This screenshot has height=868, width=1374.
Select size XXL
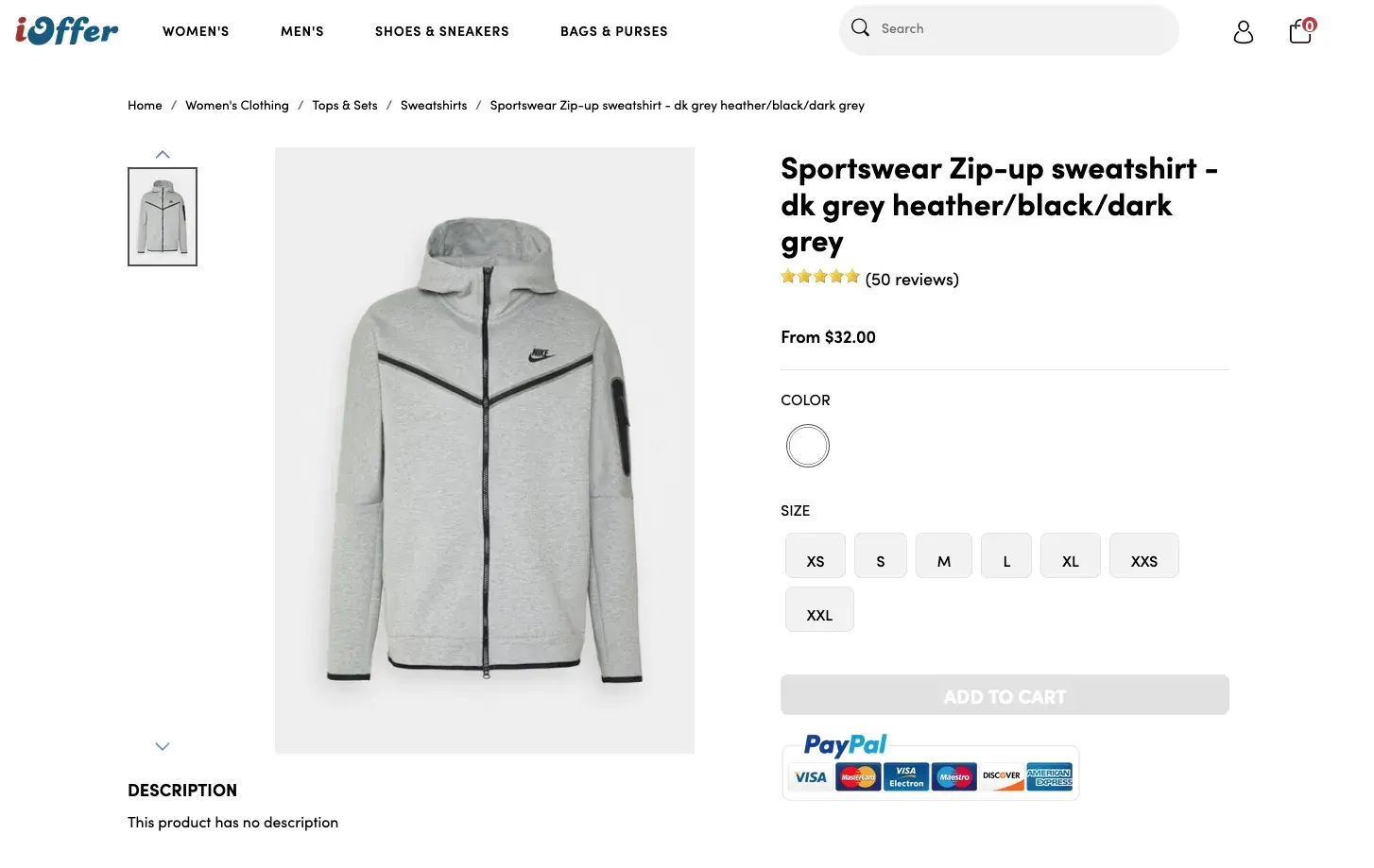[819, 611]
